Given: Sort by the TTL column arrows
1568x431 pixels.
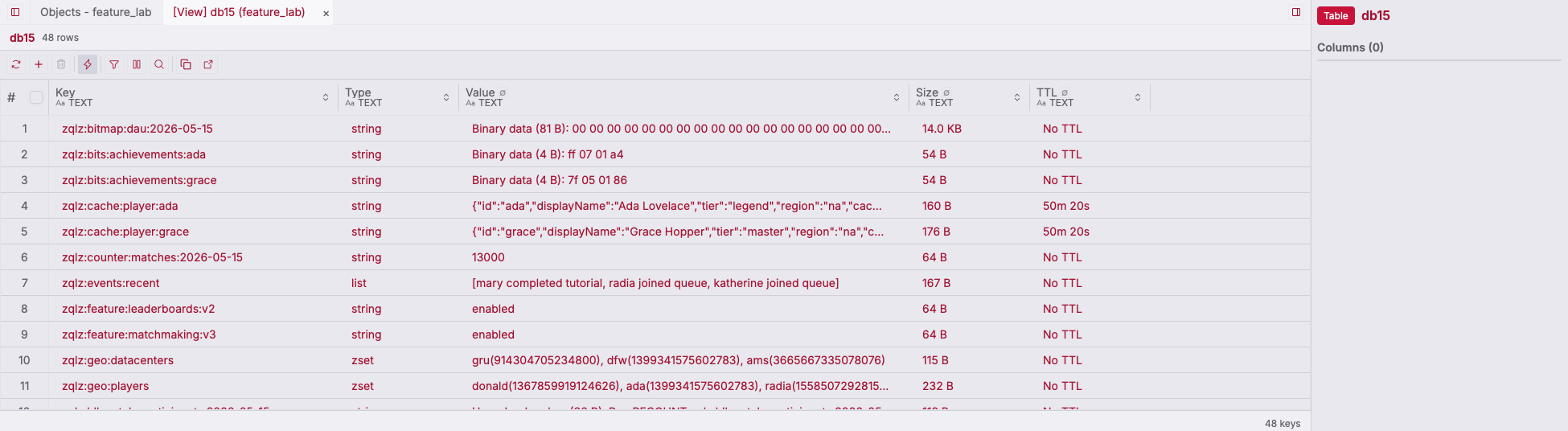Looking at the screenshot, I should [x=1138, y=97].
